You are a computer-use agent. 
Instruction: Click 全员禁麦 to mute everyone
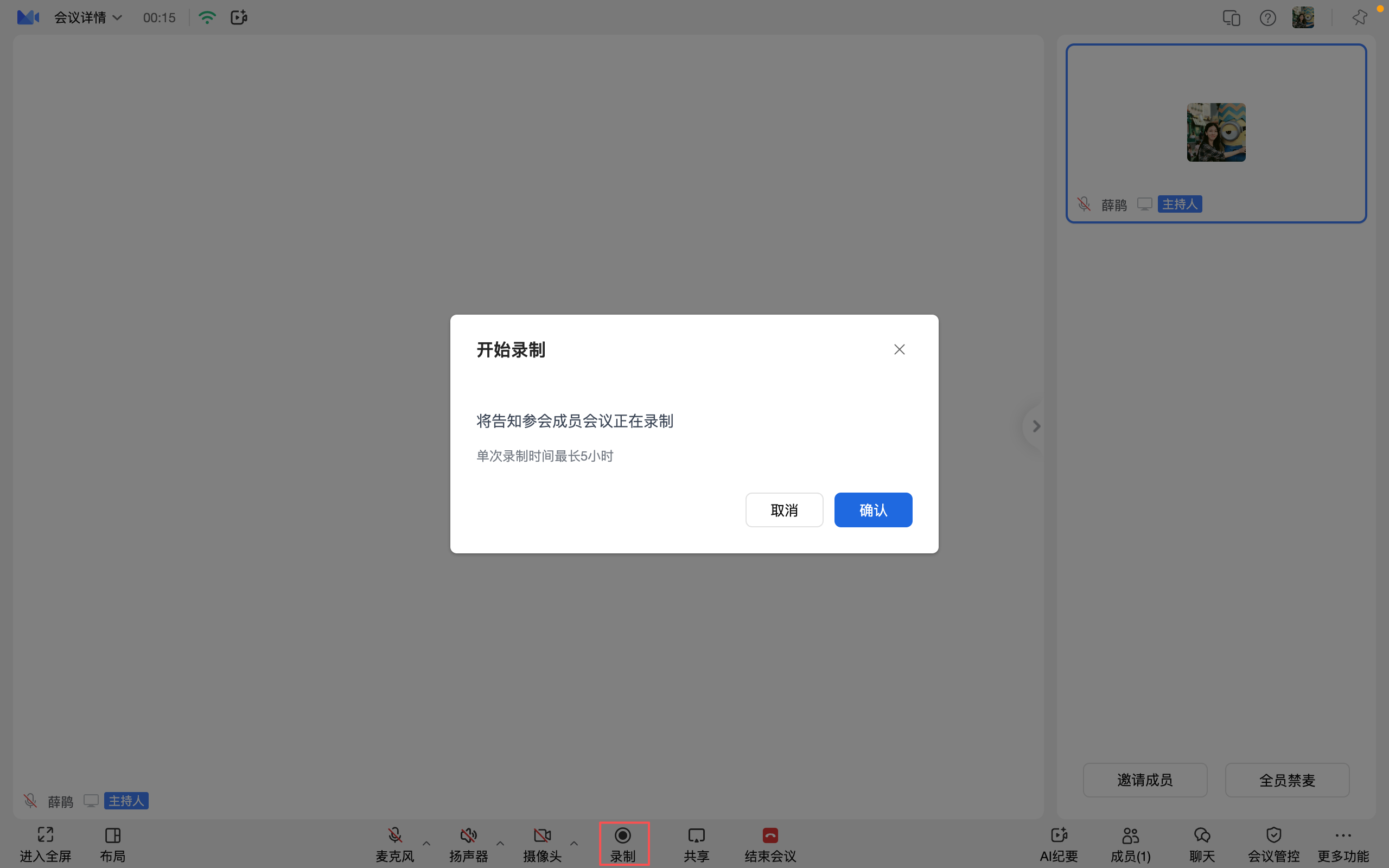click(x=1287, y=780)
